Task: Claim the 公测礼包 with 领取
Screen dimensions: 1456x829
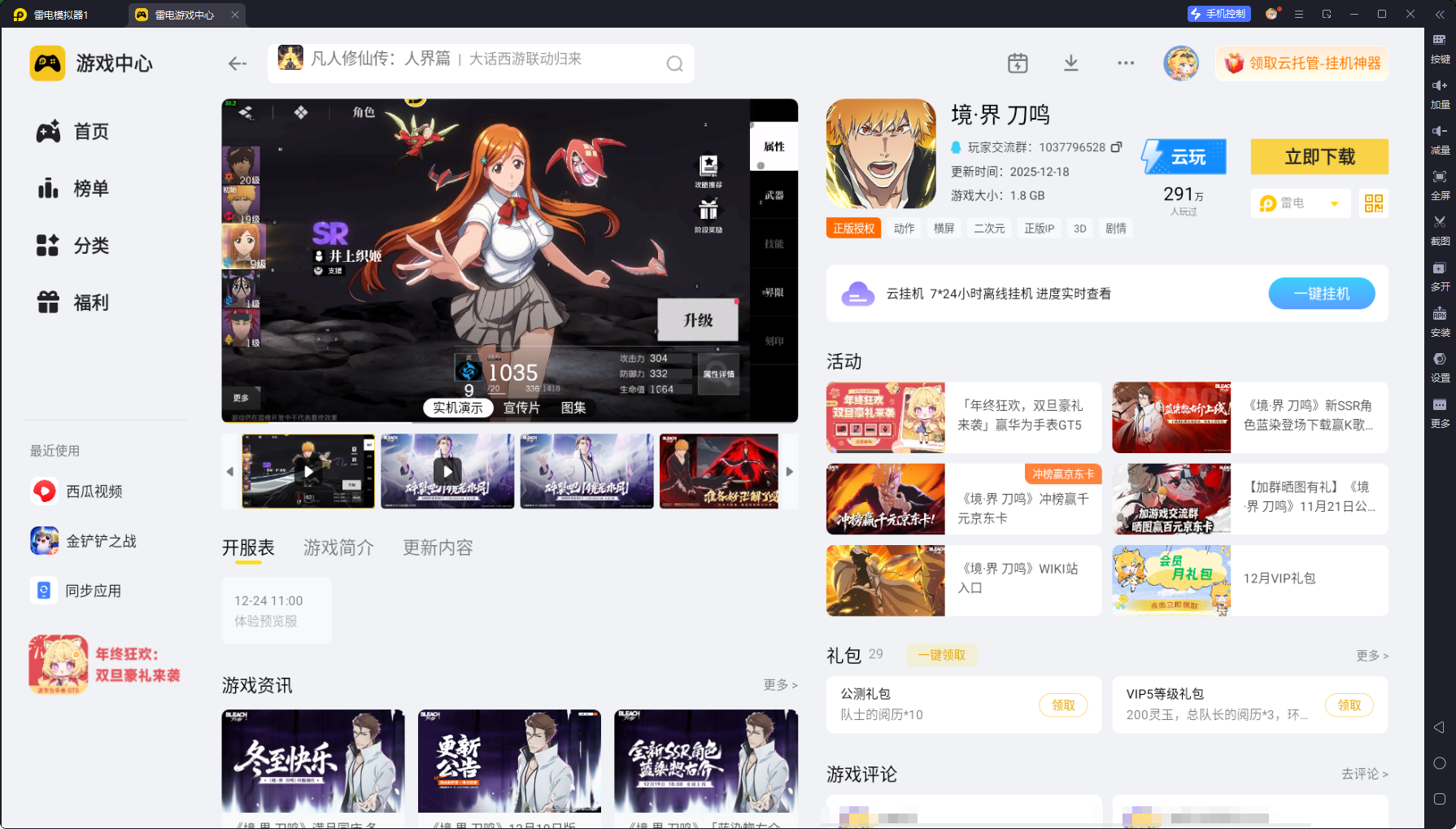Action: click(1063, 705)
